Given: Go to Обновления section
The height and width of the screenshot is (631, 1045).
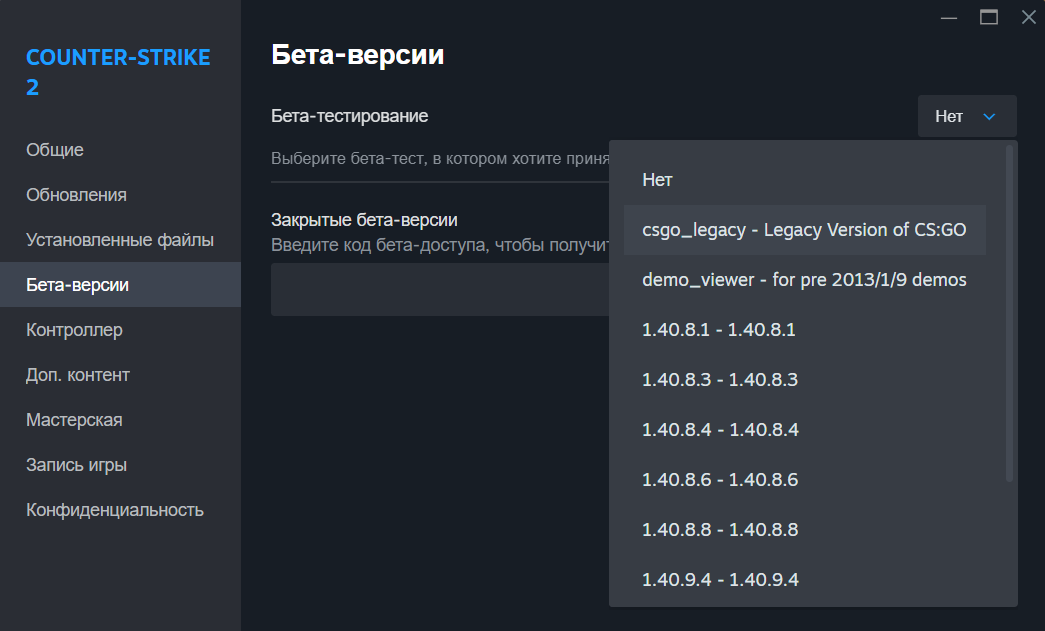Looking at the screenshot, I should click(x=76, y=195).
